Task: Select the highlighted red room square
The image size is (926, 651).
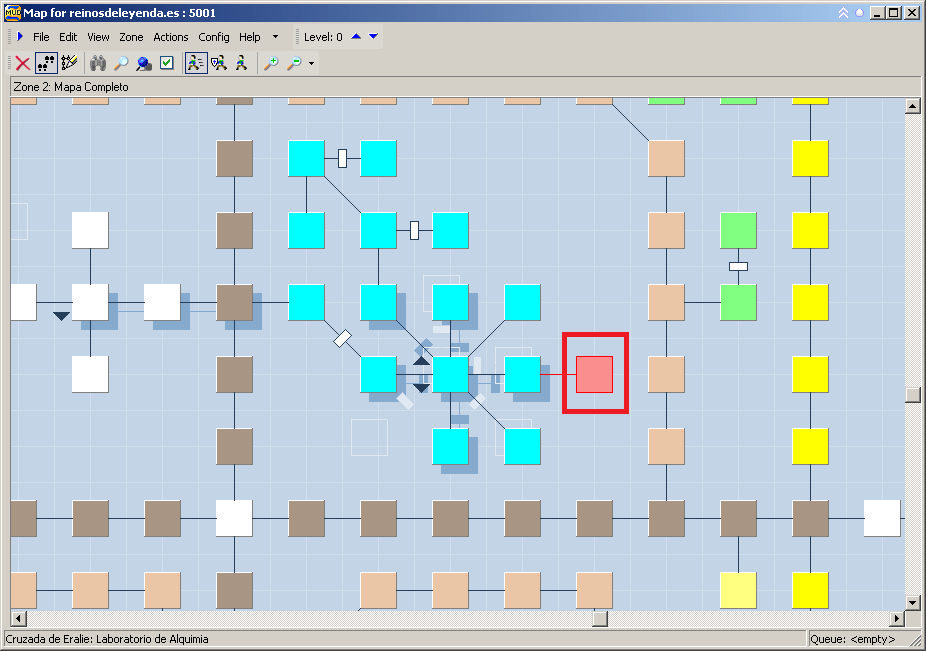Action: click(595, 374)
